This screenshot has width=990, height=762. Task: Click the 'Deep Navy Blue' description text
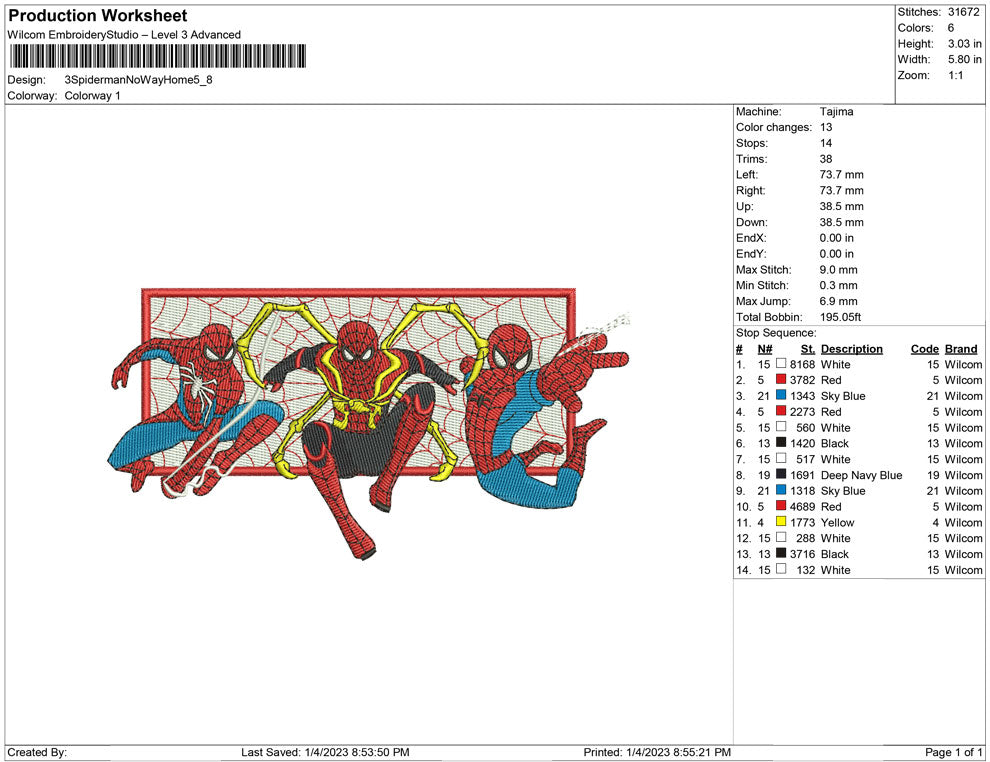pos(861,475)
